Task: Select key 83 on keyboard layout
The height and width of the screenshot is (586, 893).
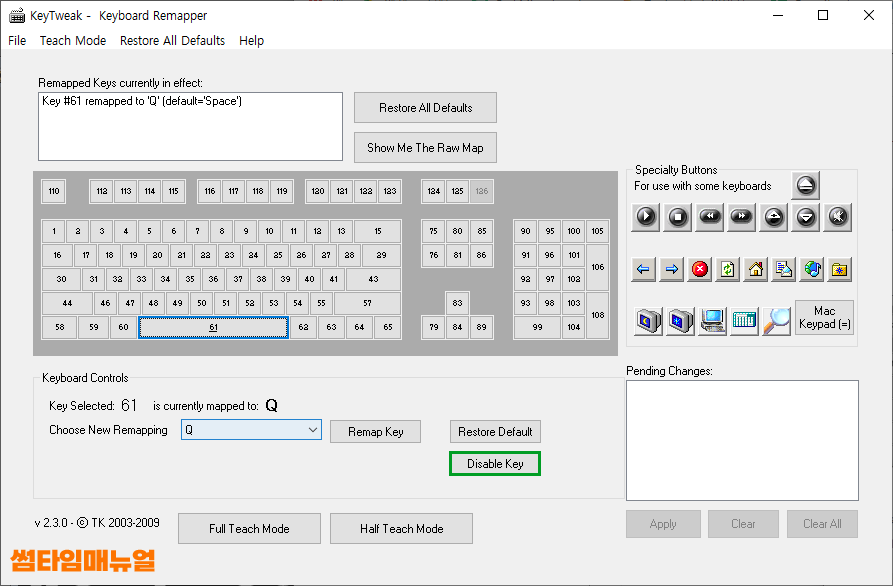Action: click(457, 303)
